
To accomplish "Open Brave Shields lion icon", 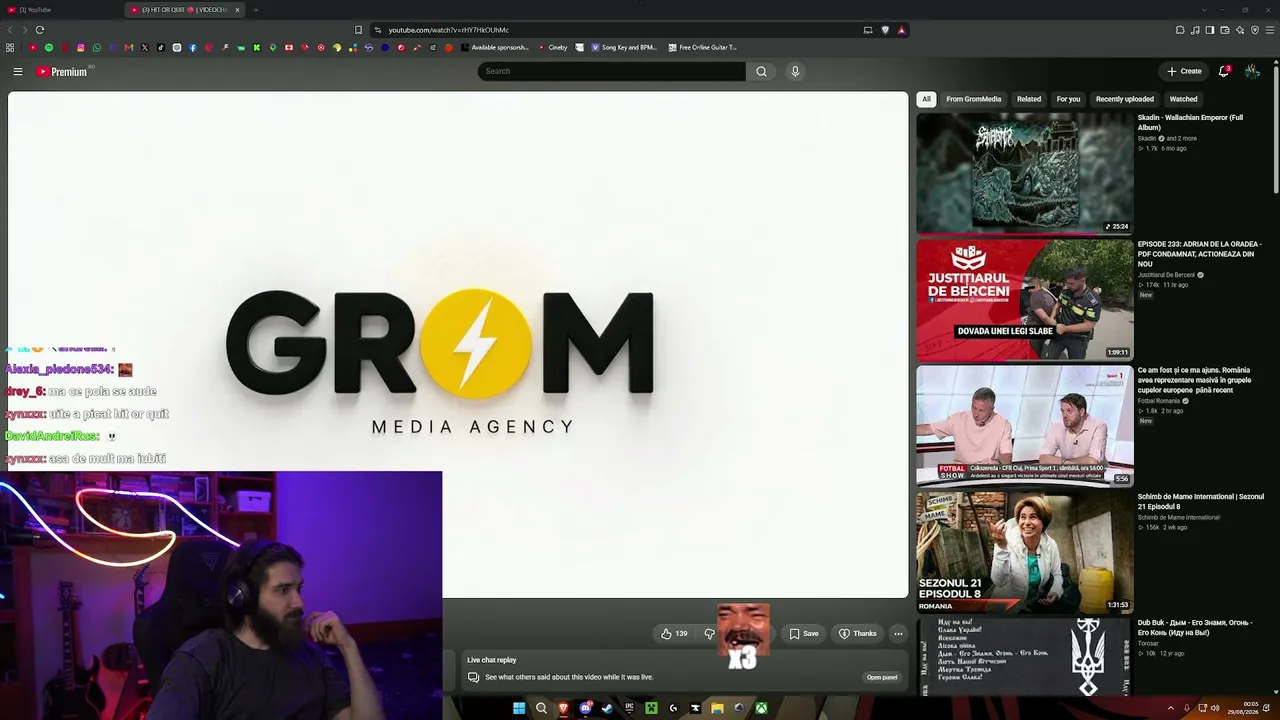I will coord(885,30).
